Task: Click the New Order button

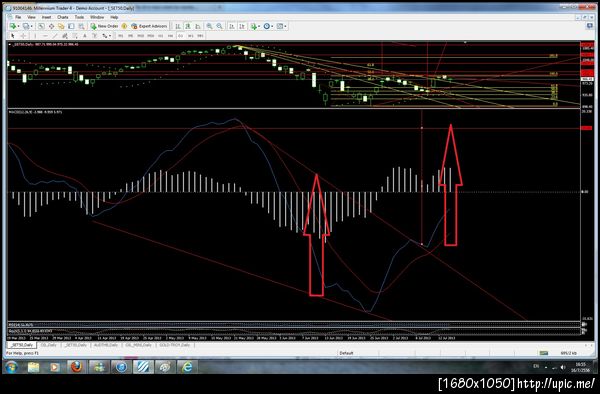Action: coord(104,26)
